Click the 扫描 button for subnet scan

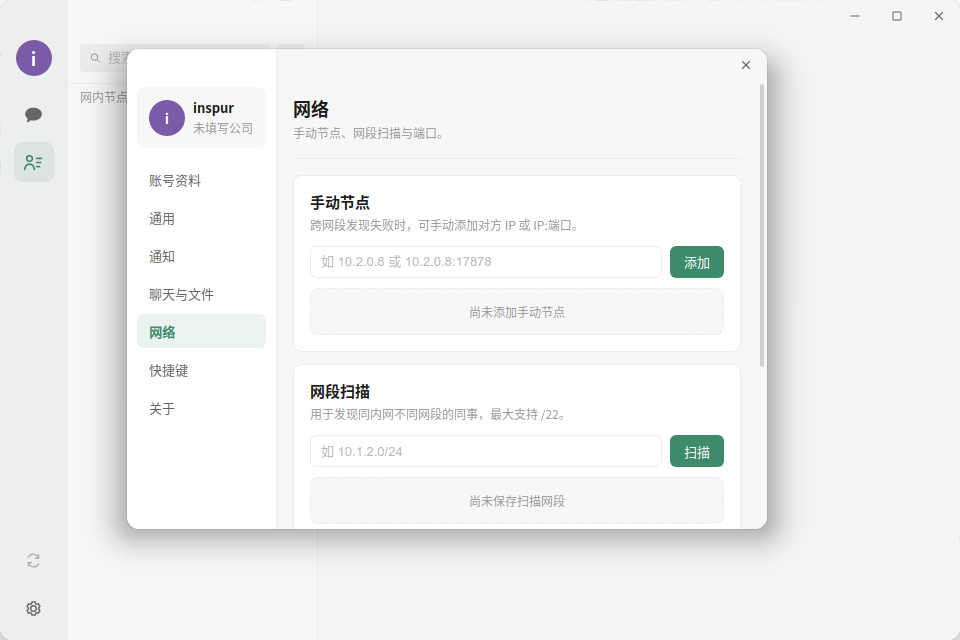point(697,451)
